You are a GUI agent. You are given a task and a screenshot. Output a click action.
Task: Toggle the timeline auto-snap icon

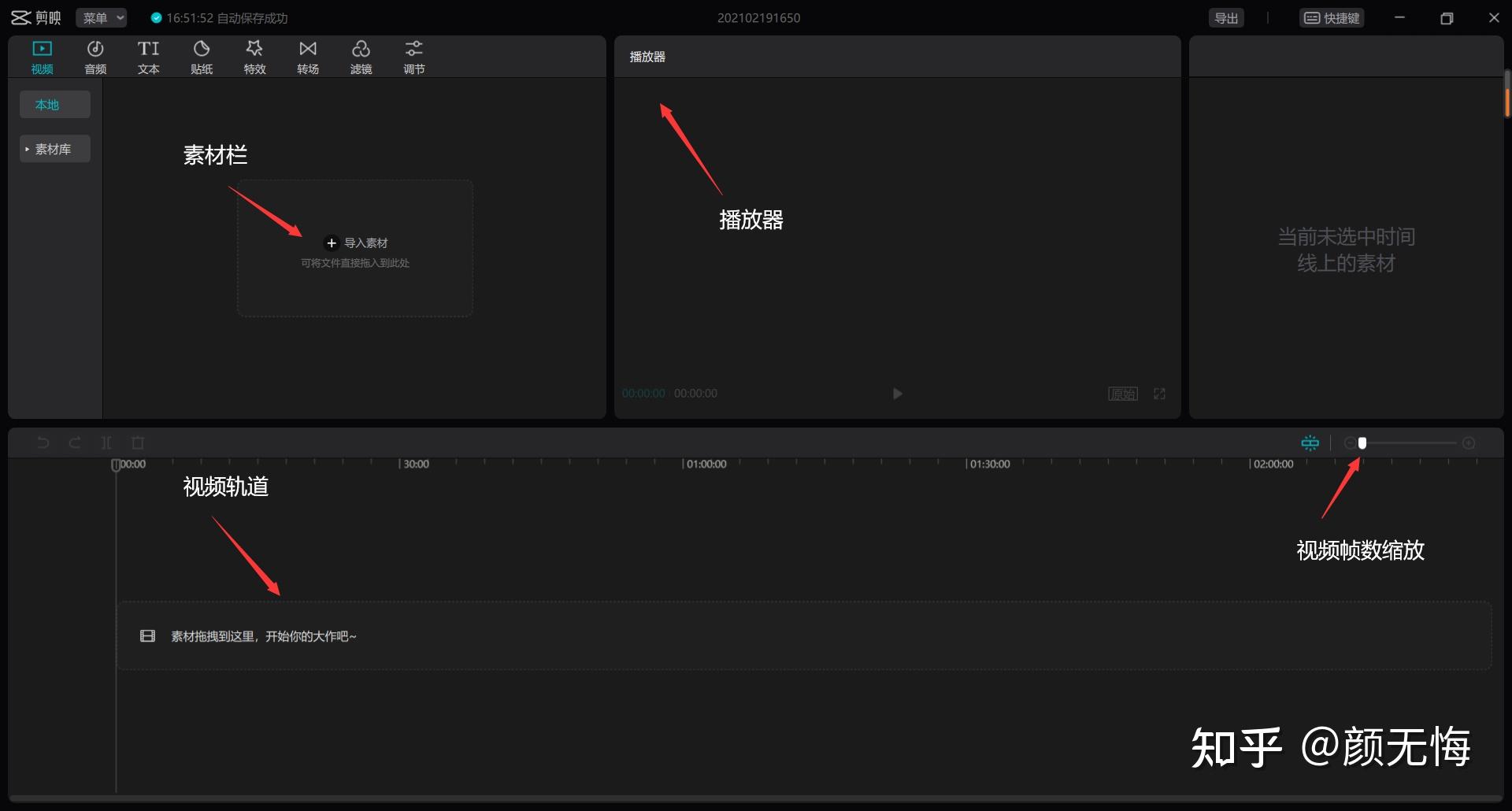(1310, 443)
